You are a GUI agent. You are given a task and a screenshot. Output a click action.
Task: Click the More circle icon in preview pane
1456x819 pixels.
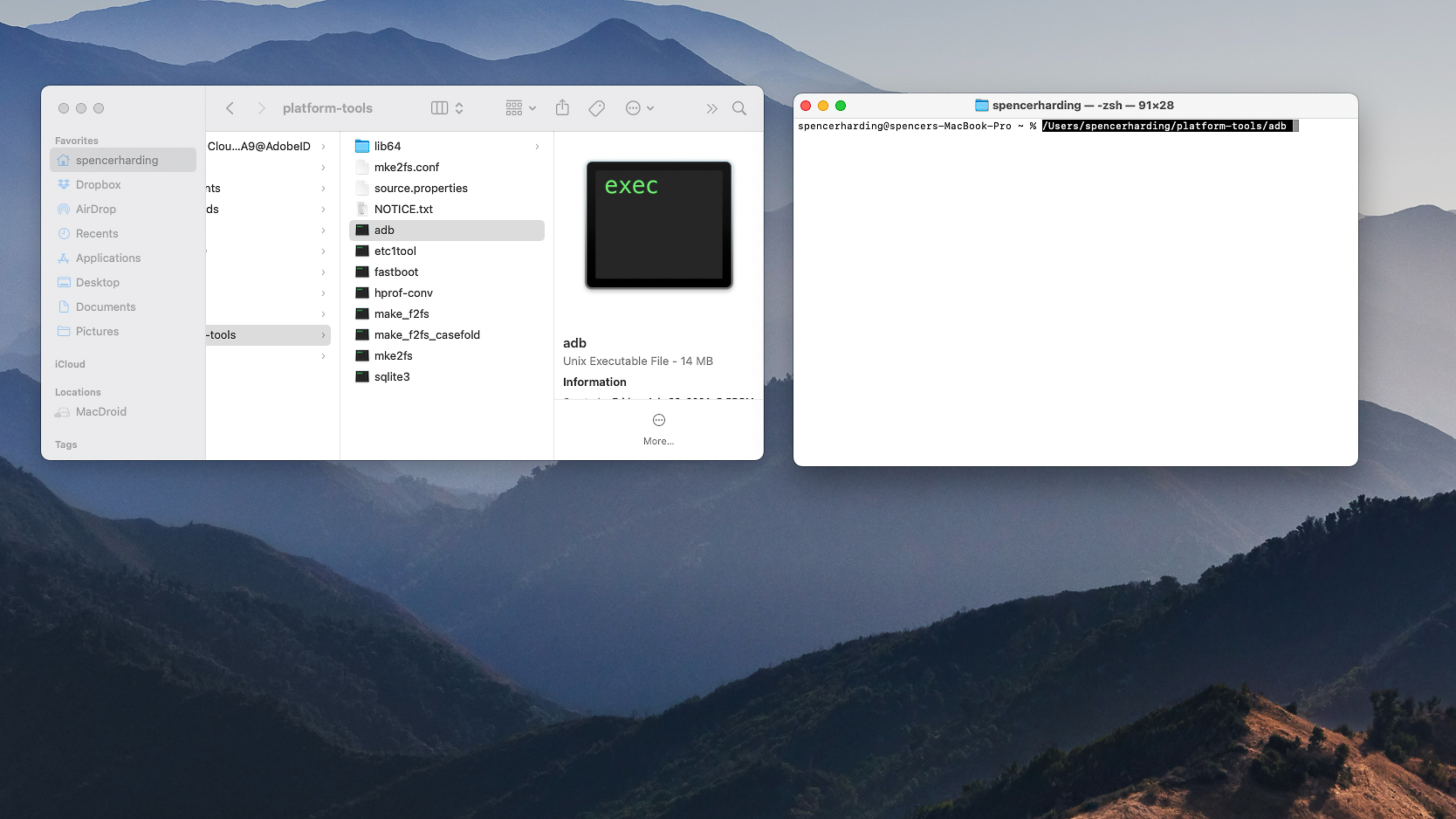[659, 421]
